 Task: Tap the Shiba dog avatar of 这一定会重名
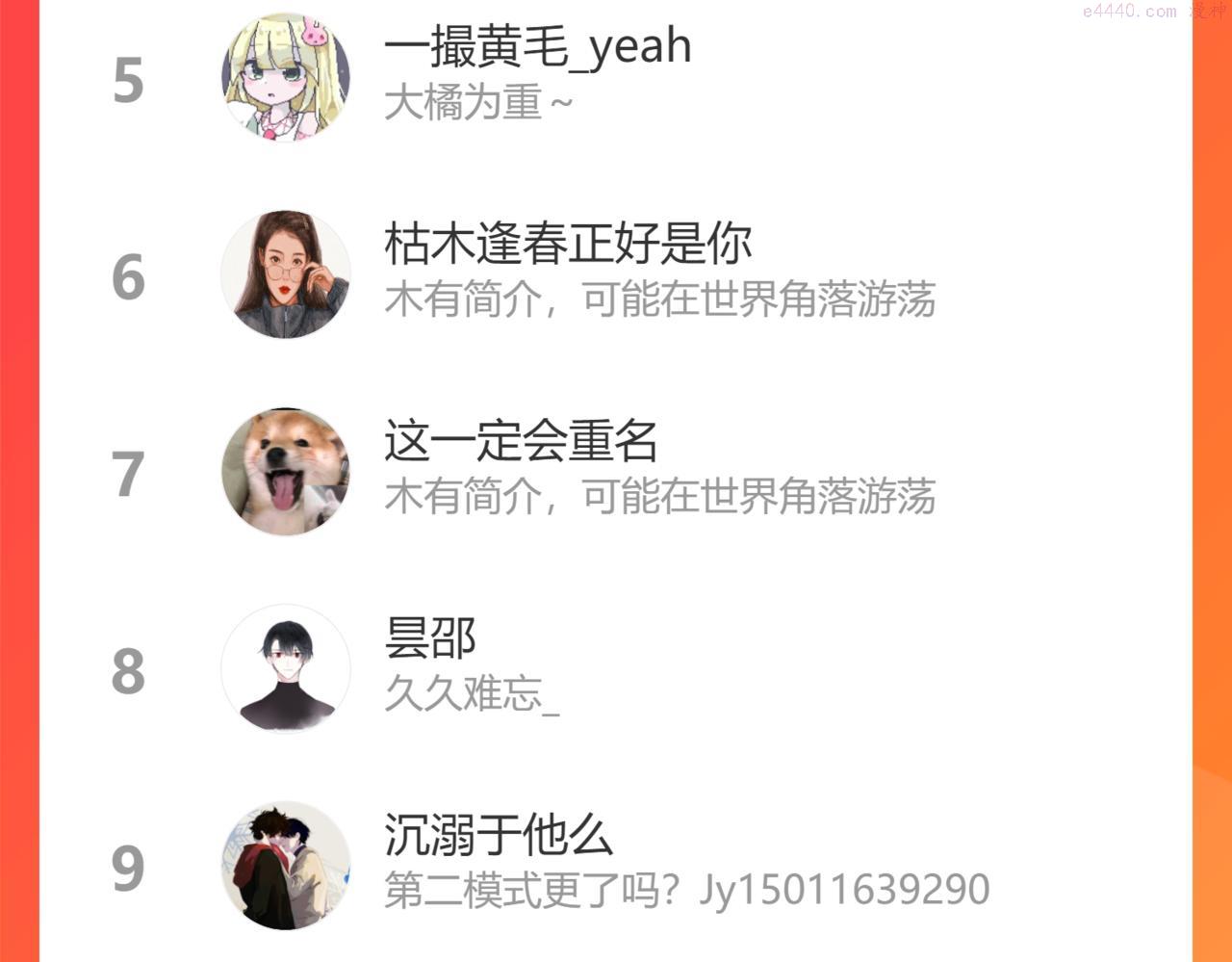click(286, 472)
